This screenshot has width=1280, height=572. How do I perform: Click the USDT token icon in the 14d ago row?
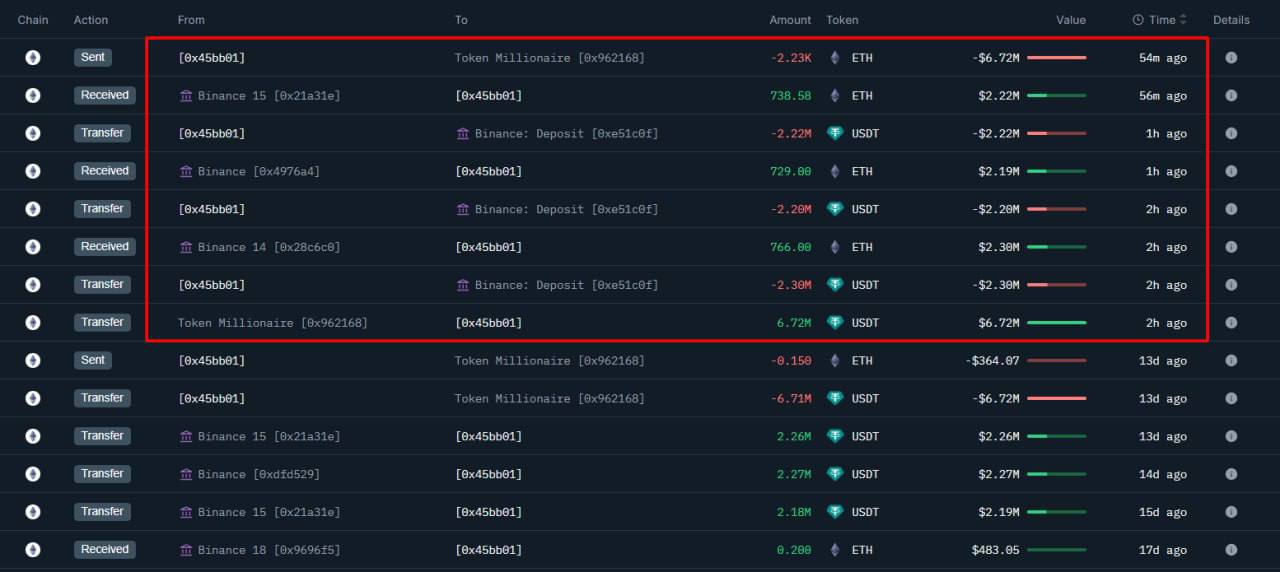[835, 474]
